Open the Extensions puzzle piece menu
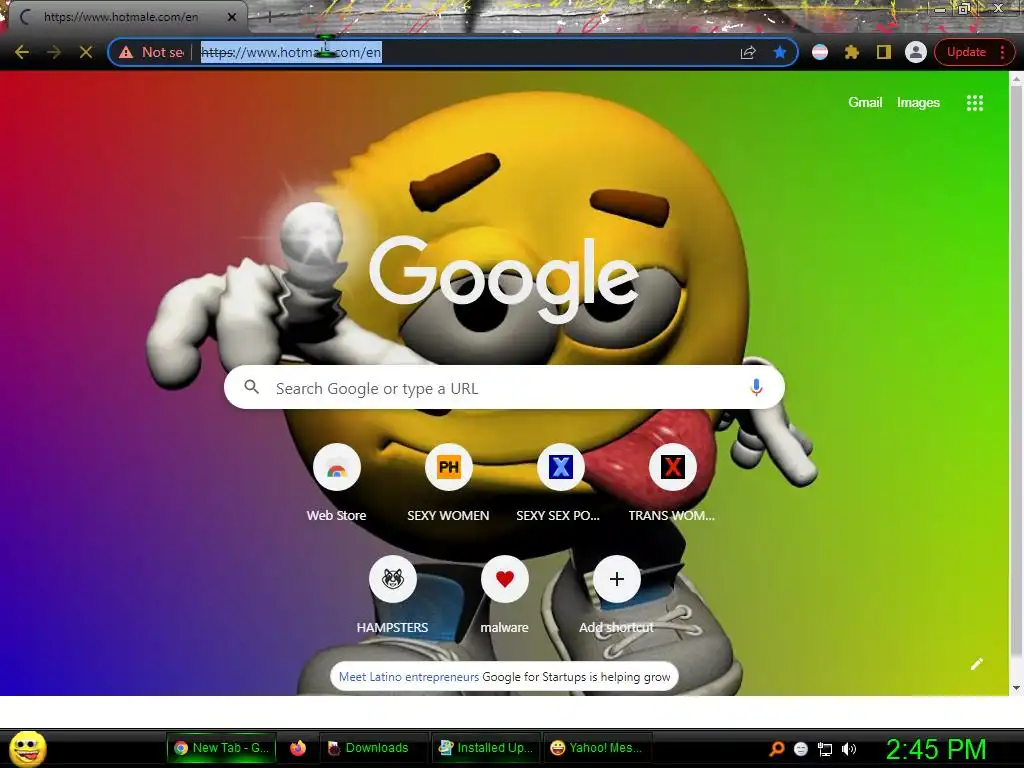 (x=852, y=52)
